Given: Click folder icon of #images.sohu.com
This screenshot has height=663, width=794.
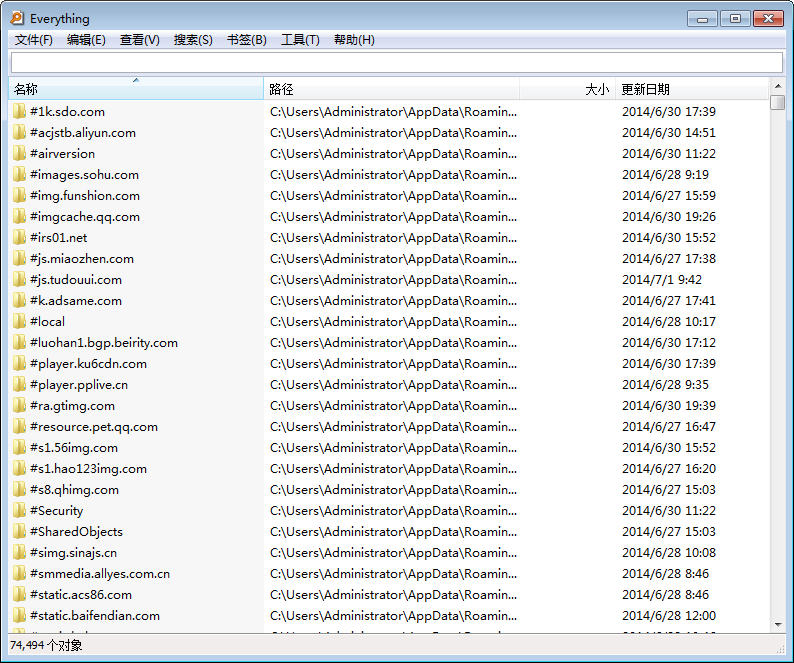Looking at the screenshot, I should (x=19, y=175).
